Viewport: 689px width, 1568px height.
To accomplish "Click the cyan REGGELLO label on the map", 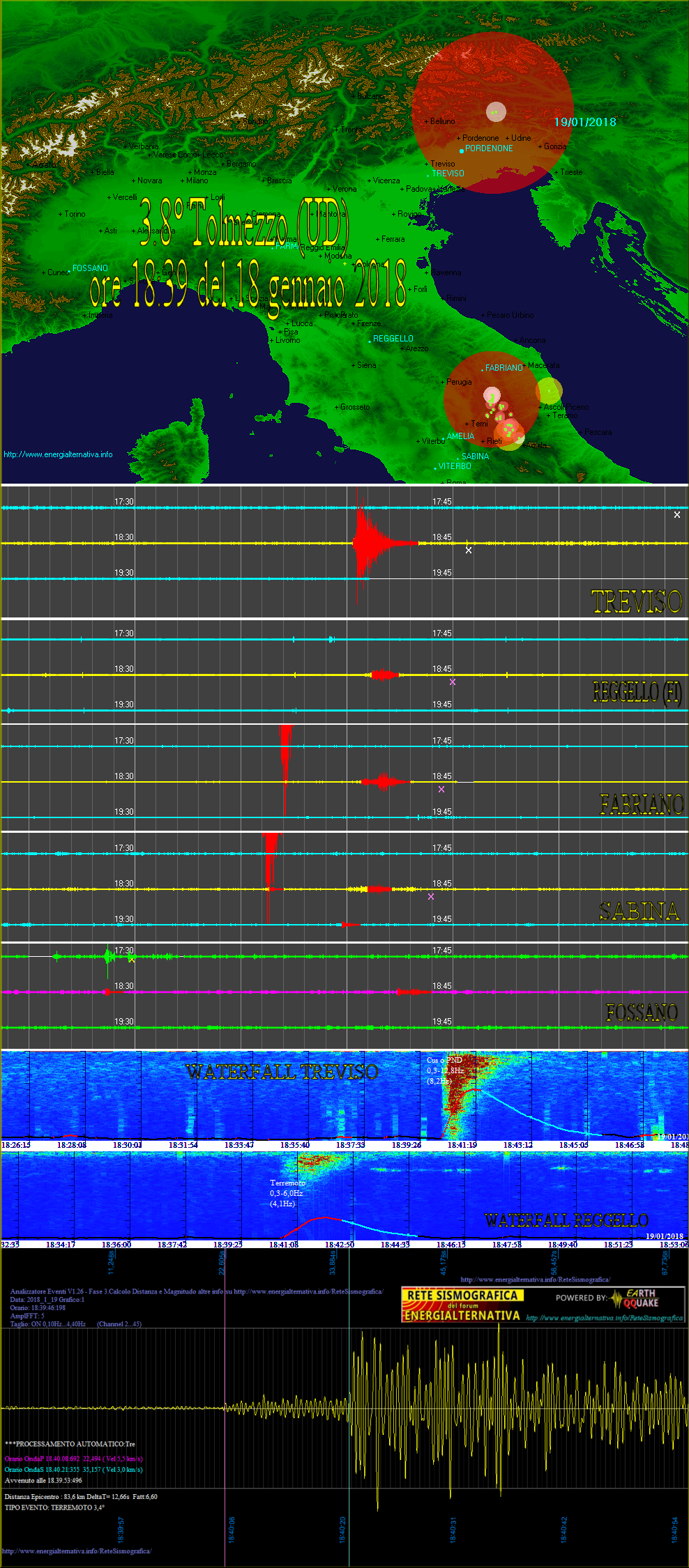I will click(x=393, y=339).
